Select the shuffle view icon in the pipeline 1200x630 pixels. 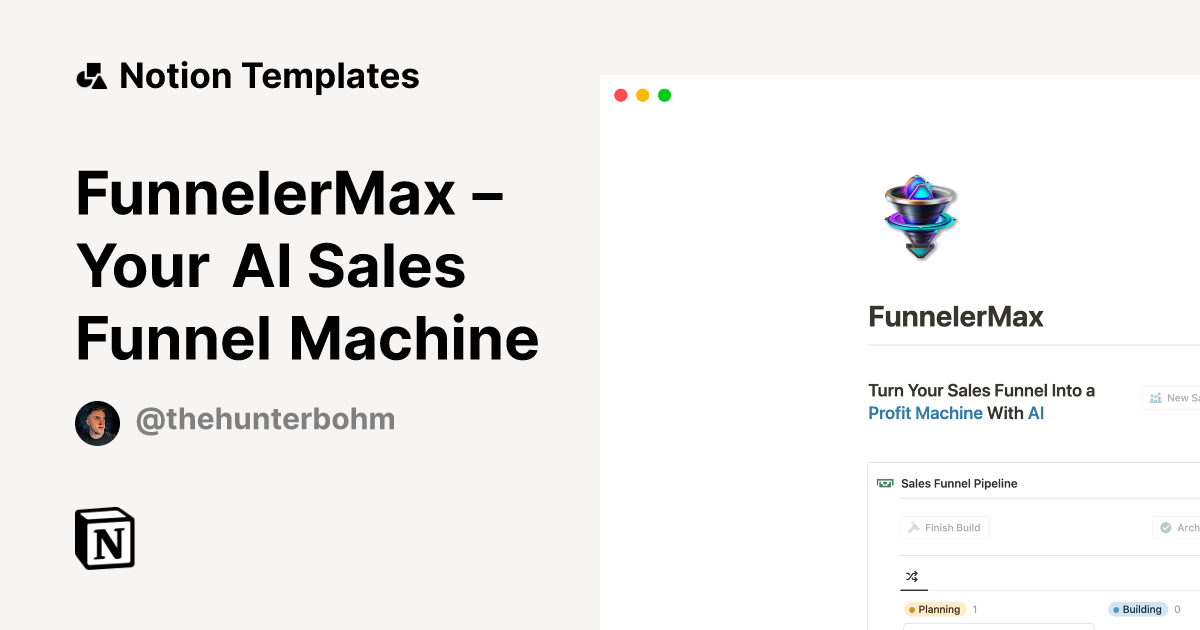912,577
